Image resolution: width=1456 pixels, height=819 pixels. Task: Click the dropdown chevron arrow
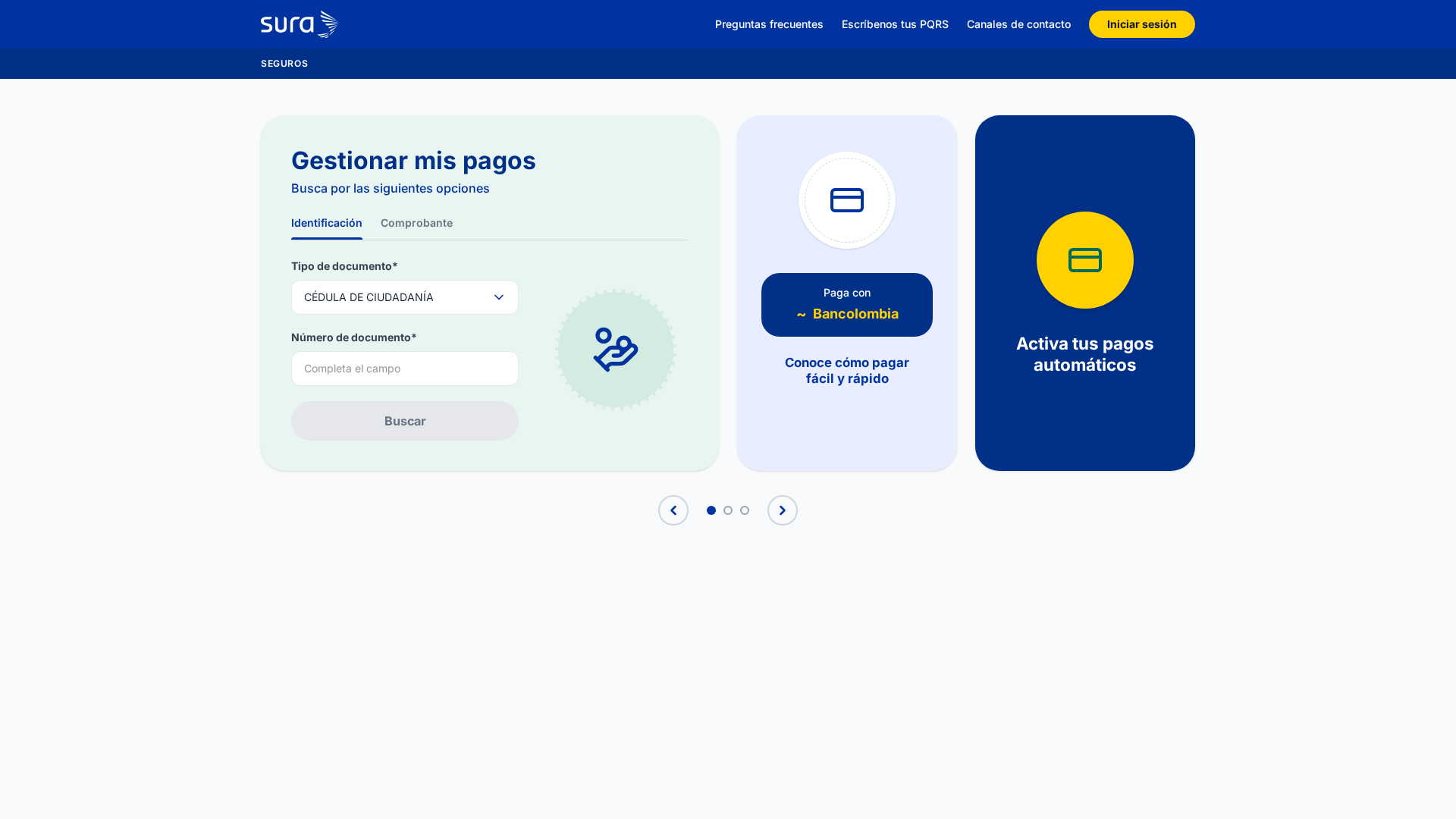coord(499,297)
